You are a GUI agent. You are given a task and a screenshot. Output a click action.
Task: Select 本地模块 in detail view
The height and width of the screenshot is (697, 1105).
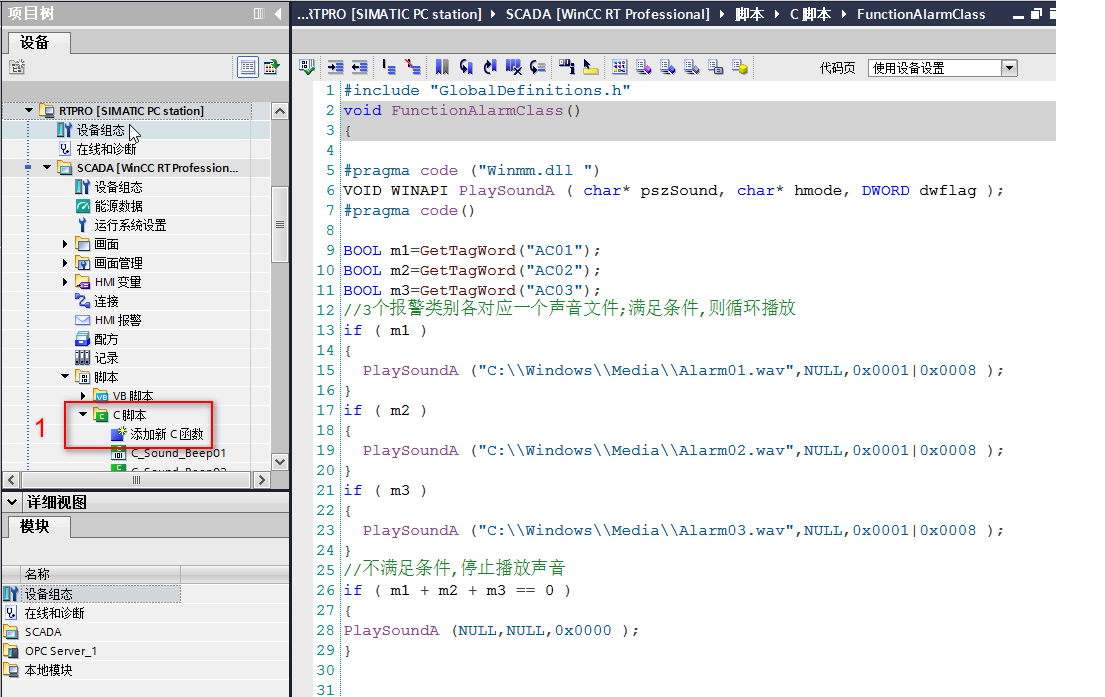click(49, 670)
